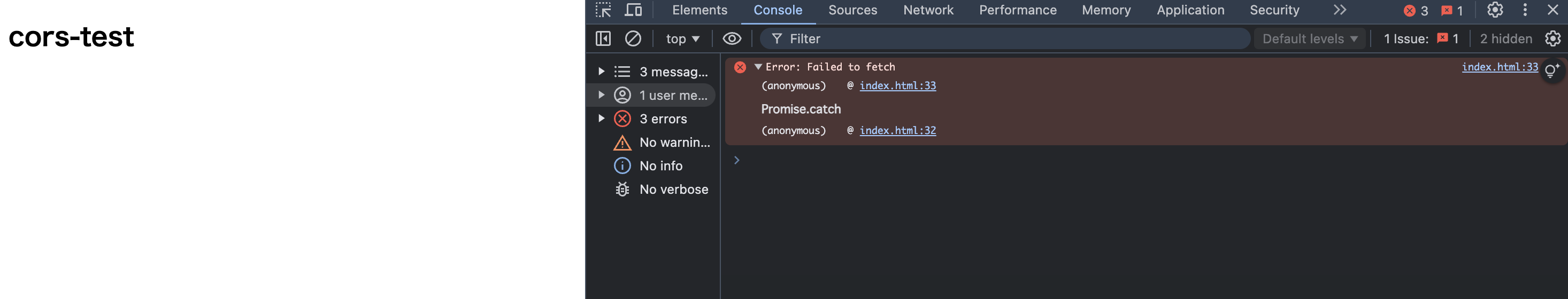Open the three-dot customize DevTools menu

pyautogui.click(x=1525, y=10)
